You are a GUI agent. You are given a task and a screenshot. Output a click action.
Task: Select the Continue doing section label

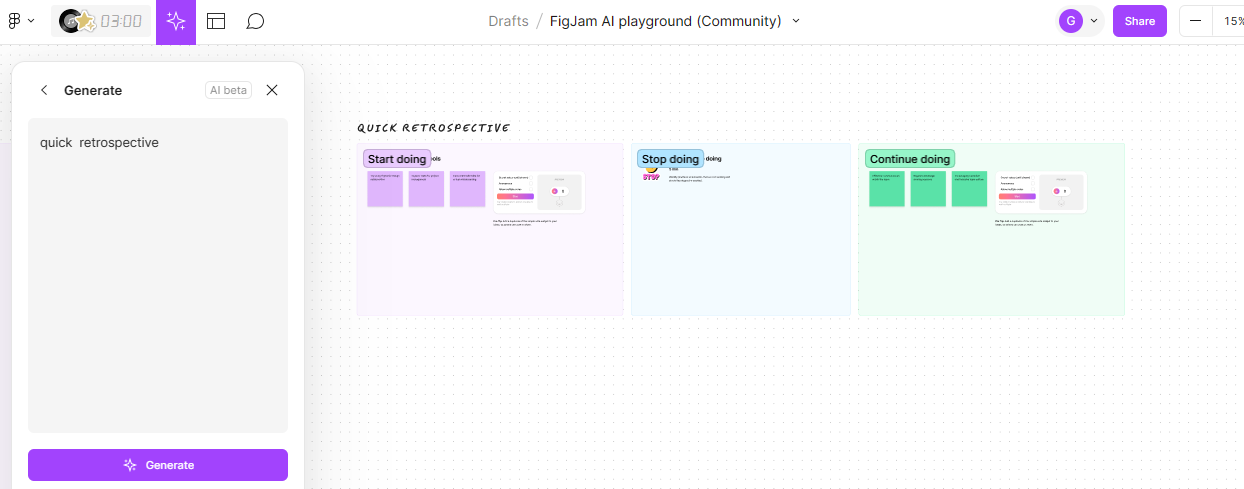pos(910,159)
